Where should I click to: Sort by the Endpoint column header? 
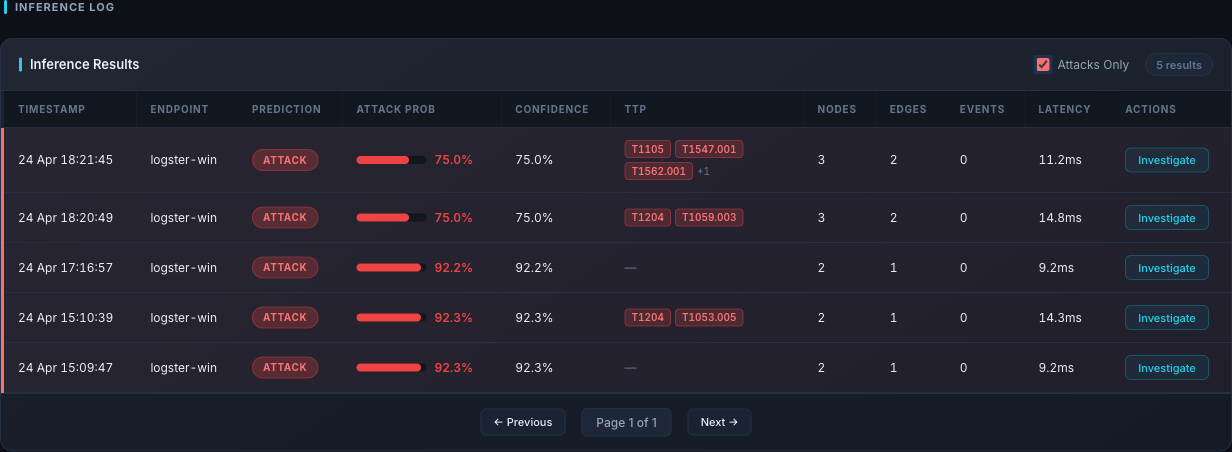coord(180,109)
